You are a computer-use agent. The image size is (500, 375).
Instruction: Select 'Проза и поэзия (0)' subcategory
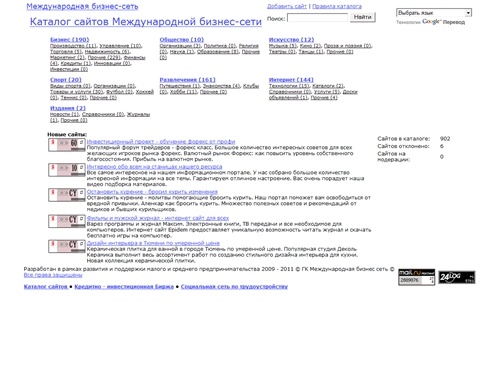pos(348,46)
